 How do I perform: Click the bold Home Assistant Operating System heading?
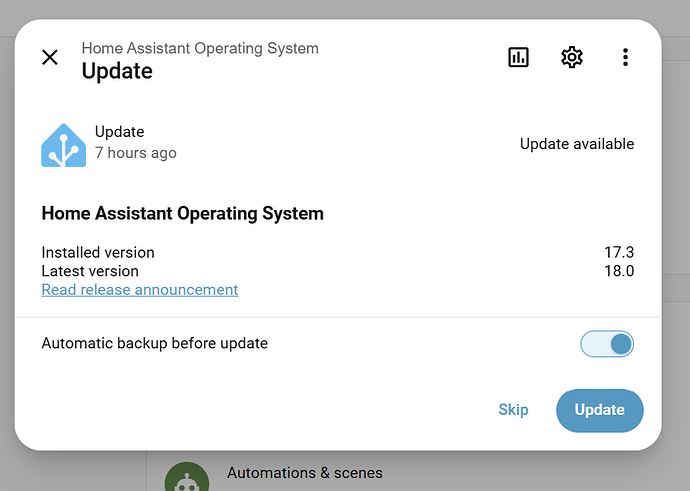pyautogui.click(x=182, y=213)
